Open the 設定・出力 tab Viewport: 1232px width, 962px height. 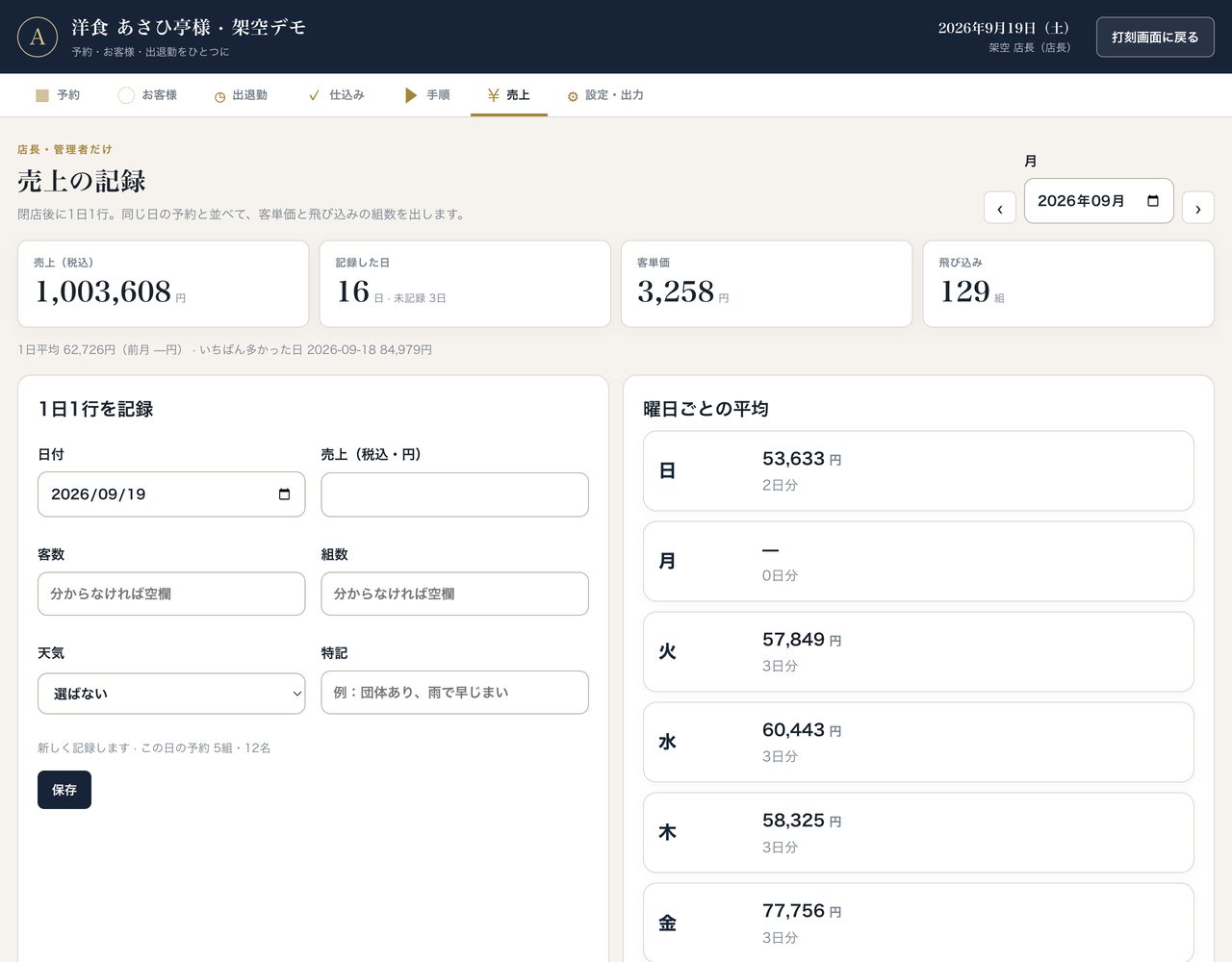click(605, 95)
